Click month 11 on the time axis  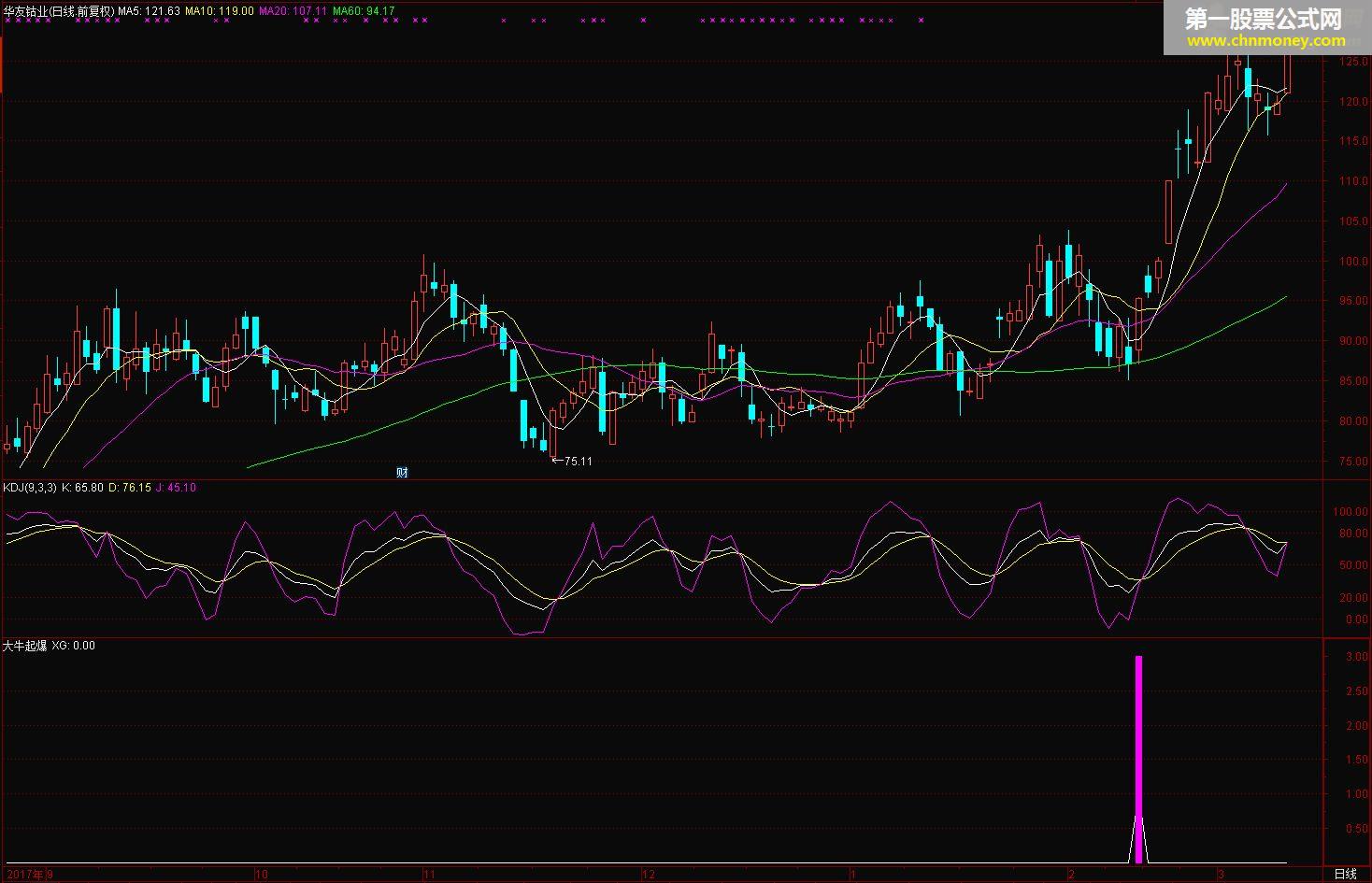pyautogui.click(x=429, y=875)
